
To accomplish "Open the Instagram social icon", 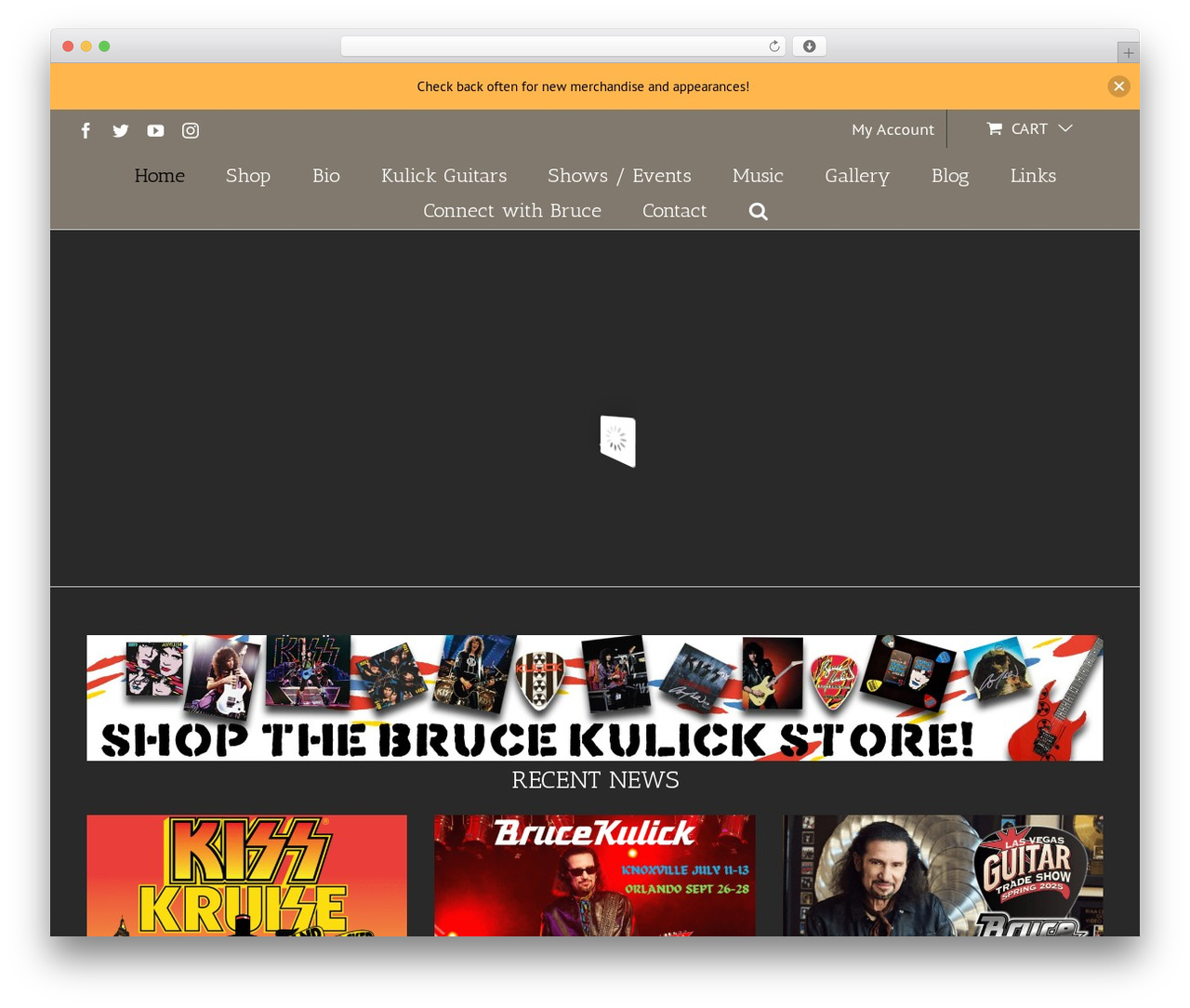I will (x=191, y=130).
